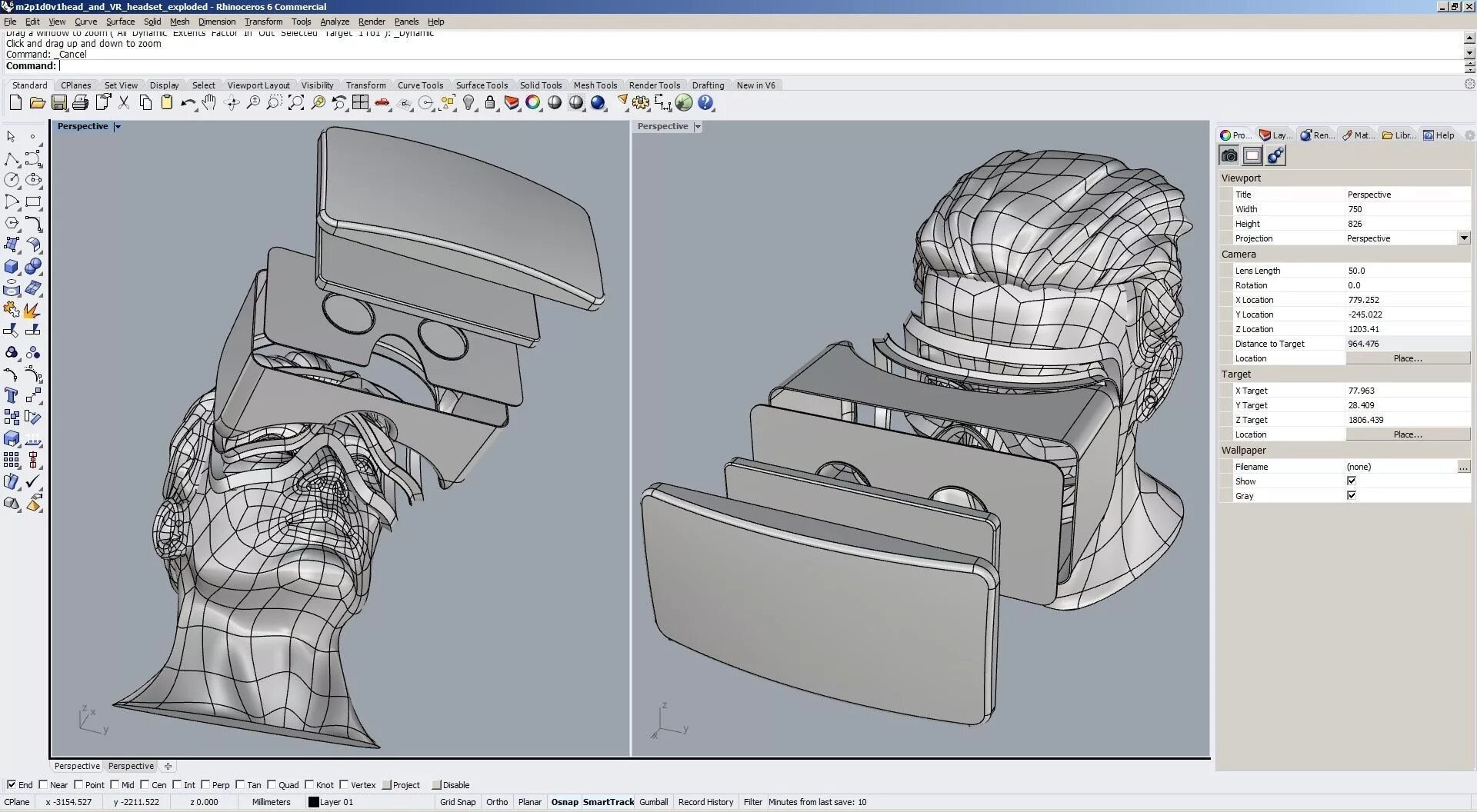Viewport: 1477px width, 812px height.
Task: Switch to the Mesh Tools toolbar tab
Action: (595, 85)
